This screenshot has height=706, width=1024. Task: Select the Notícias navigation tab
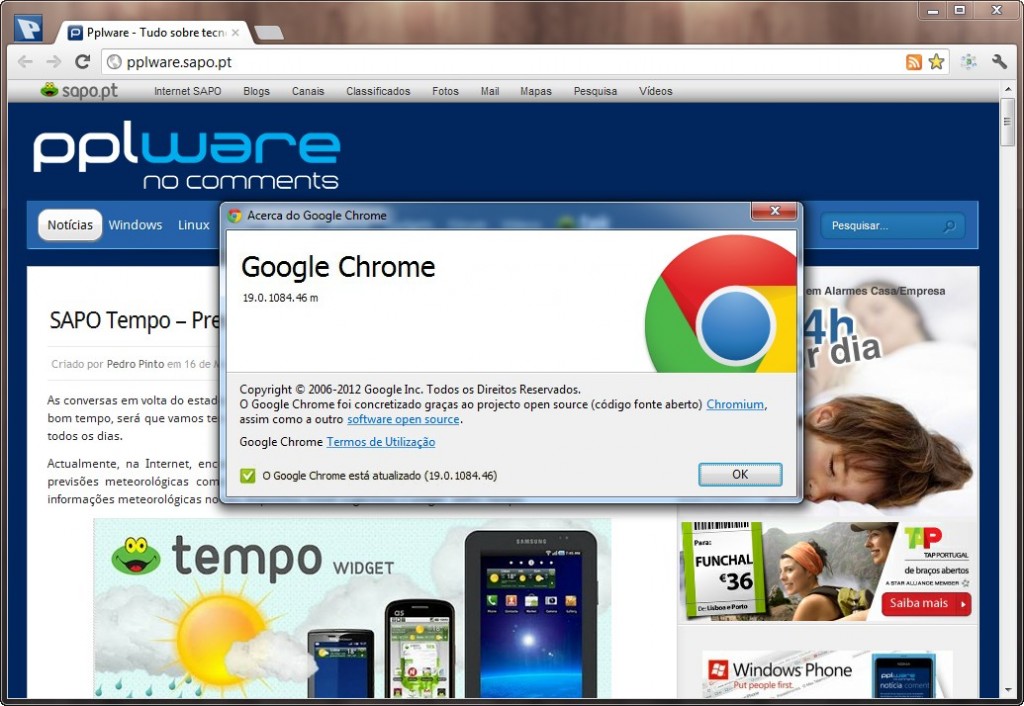(x=70, y=225)
